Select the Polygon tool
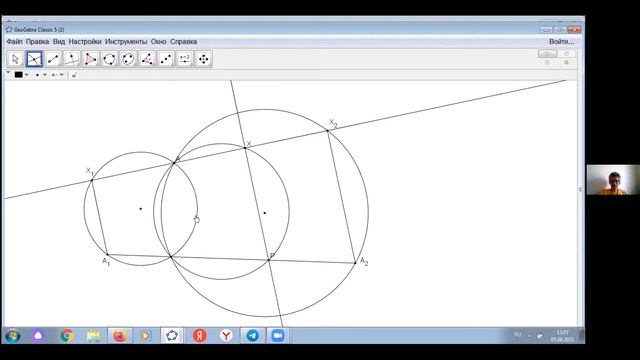The height and width of the screenshot is (360, 640). point(91,59)
